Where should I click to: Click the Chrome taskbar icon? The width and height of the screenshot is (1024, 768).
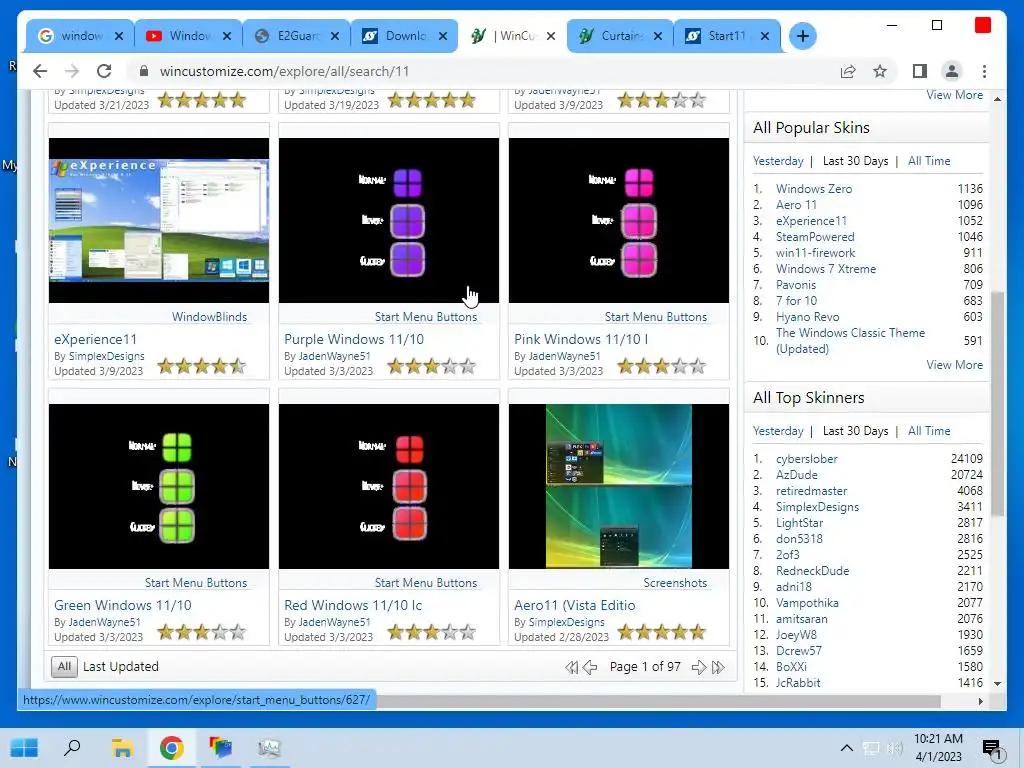click(171, 747)
